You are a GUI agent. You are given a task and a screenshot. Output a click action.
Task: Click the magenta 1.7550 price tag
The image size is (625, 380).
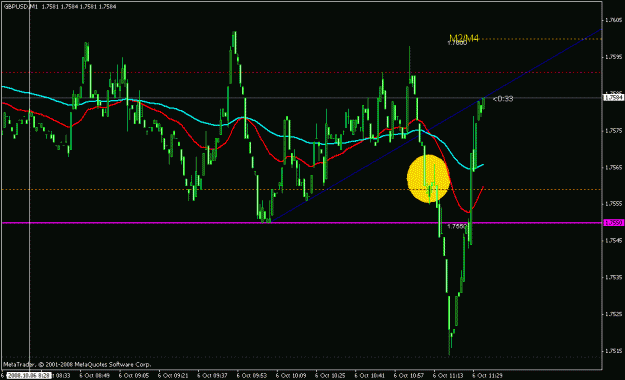613,222
